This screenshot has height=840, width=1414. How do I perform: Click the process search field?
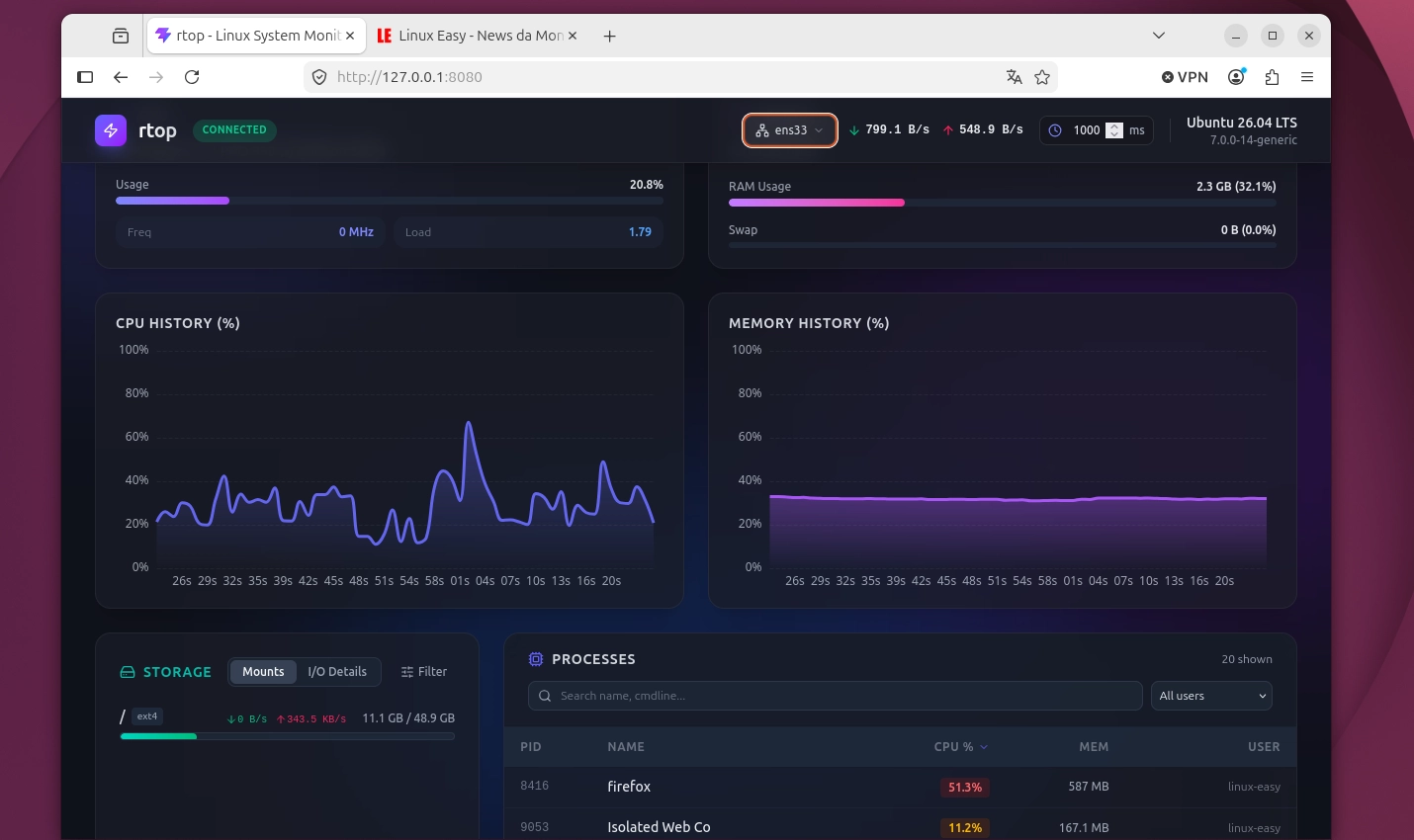(836, 696)
